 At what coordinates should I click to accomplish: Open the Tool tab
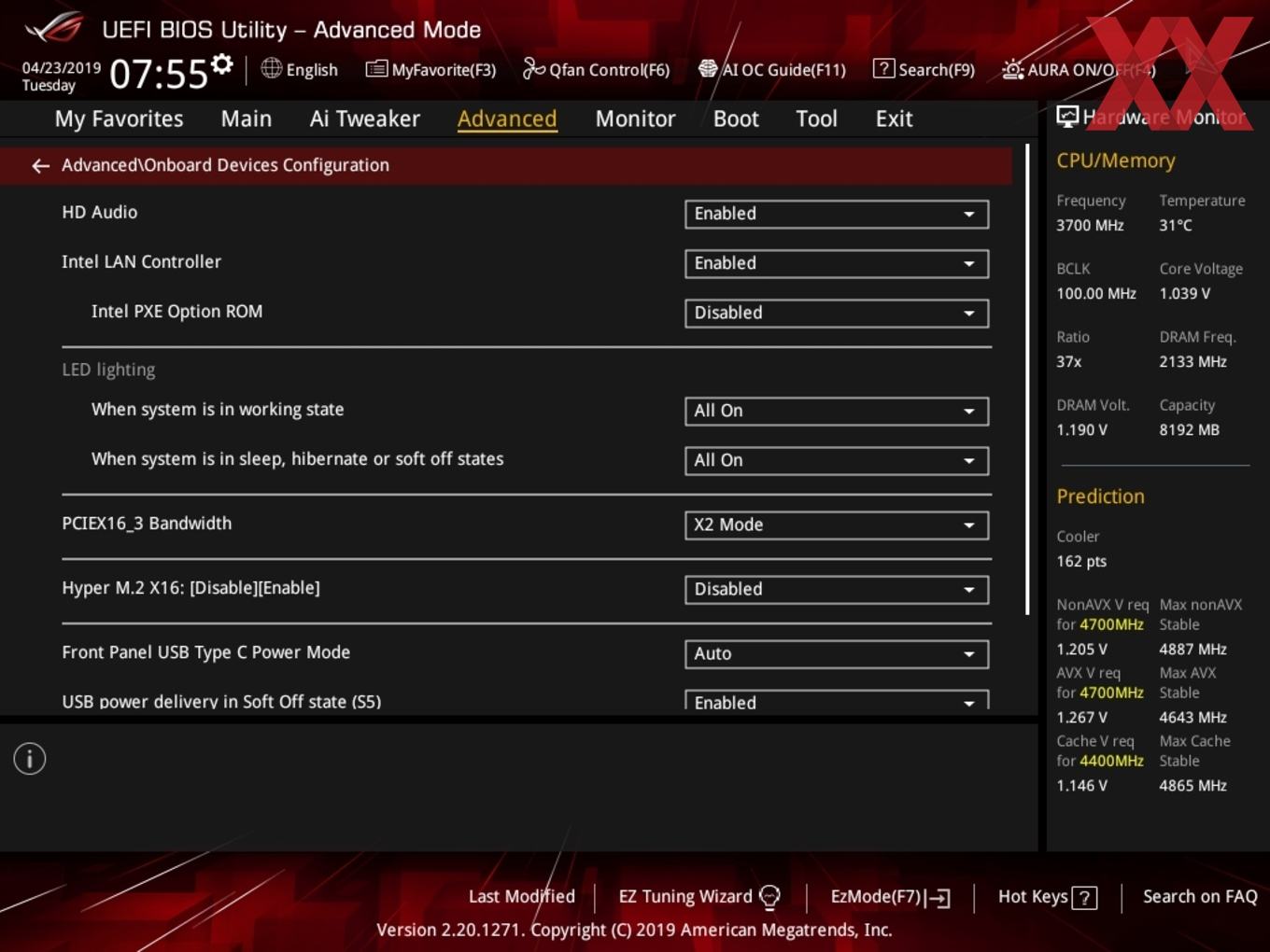816,119
